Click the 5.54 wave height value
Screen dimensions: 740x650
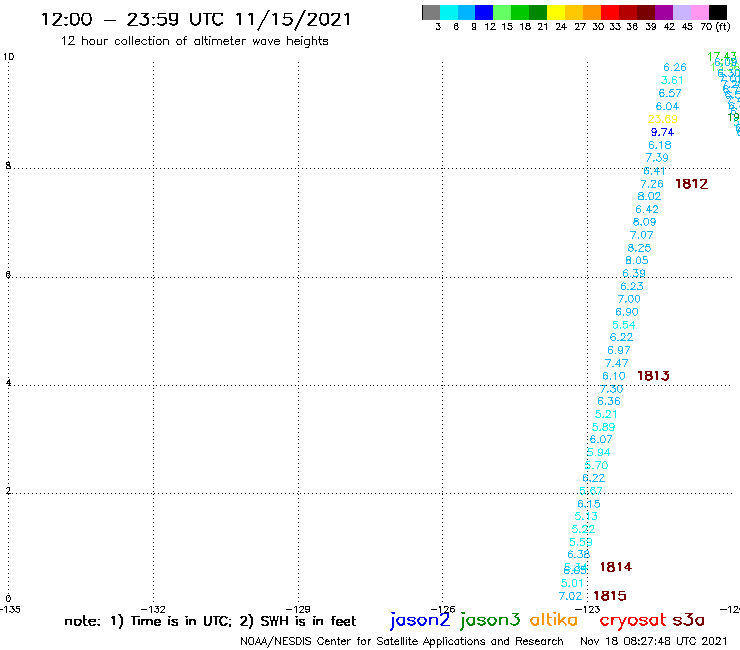click(624, 325)
